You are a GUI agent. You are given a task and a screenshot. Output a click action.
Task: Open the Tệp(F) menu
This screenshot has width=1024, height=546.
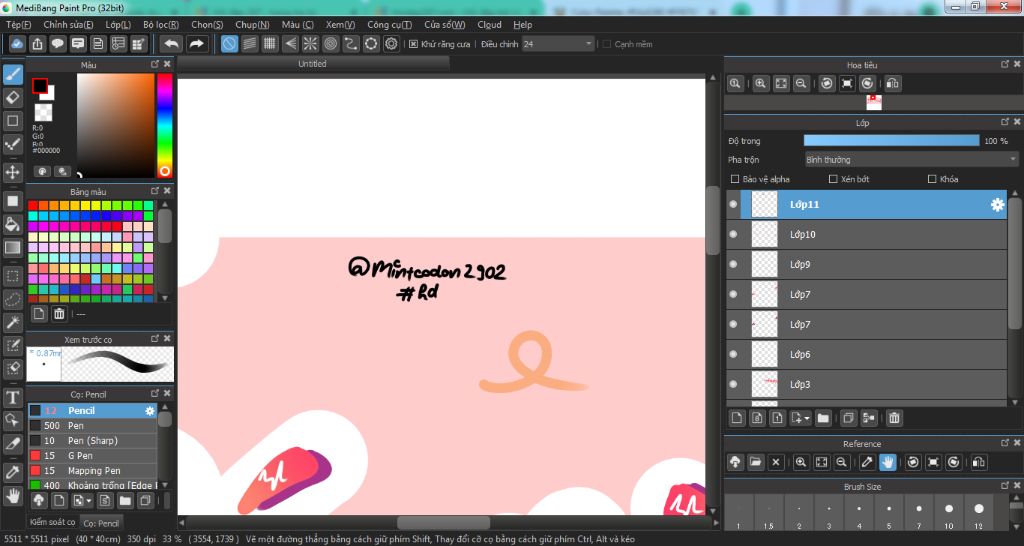18,25
